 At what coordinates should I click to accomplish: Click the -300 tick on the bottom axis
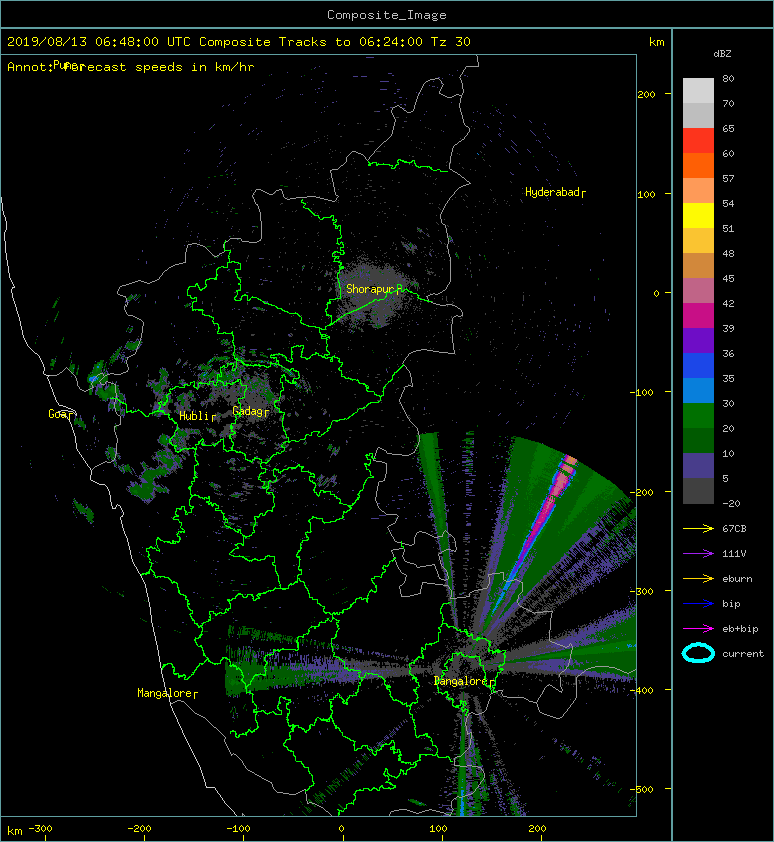40,829
